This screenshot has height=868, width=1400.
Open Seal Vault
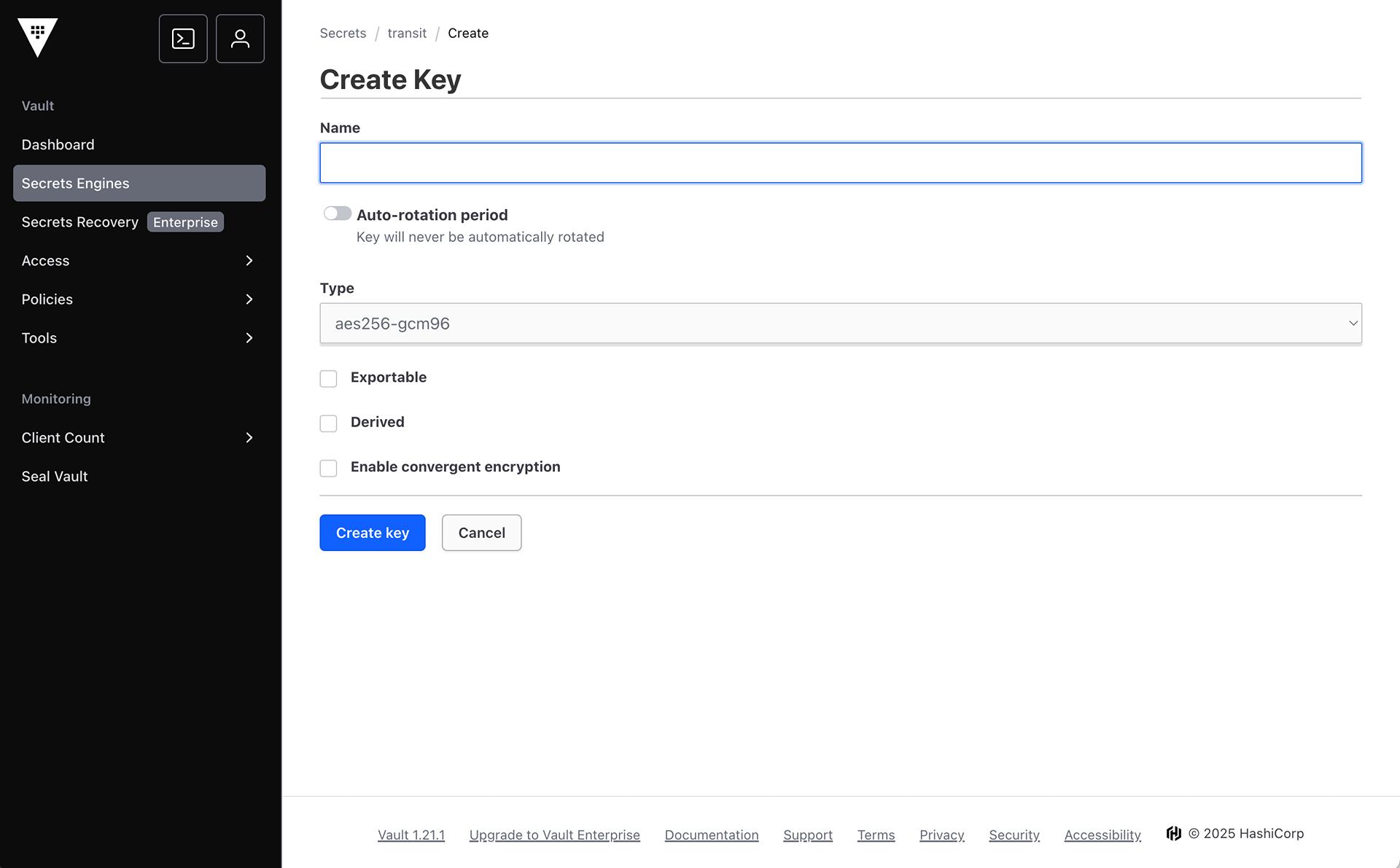pyautogui.click(x=54, y=476)
